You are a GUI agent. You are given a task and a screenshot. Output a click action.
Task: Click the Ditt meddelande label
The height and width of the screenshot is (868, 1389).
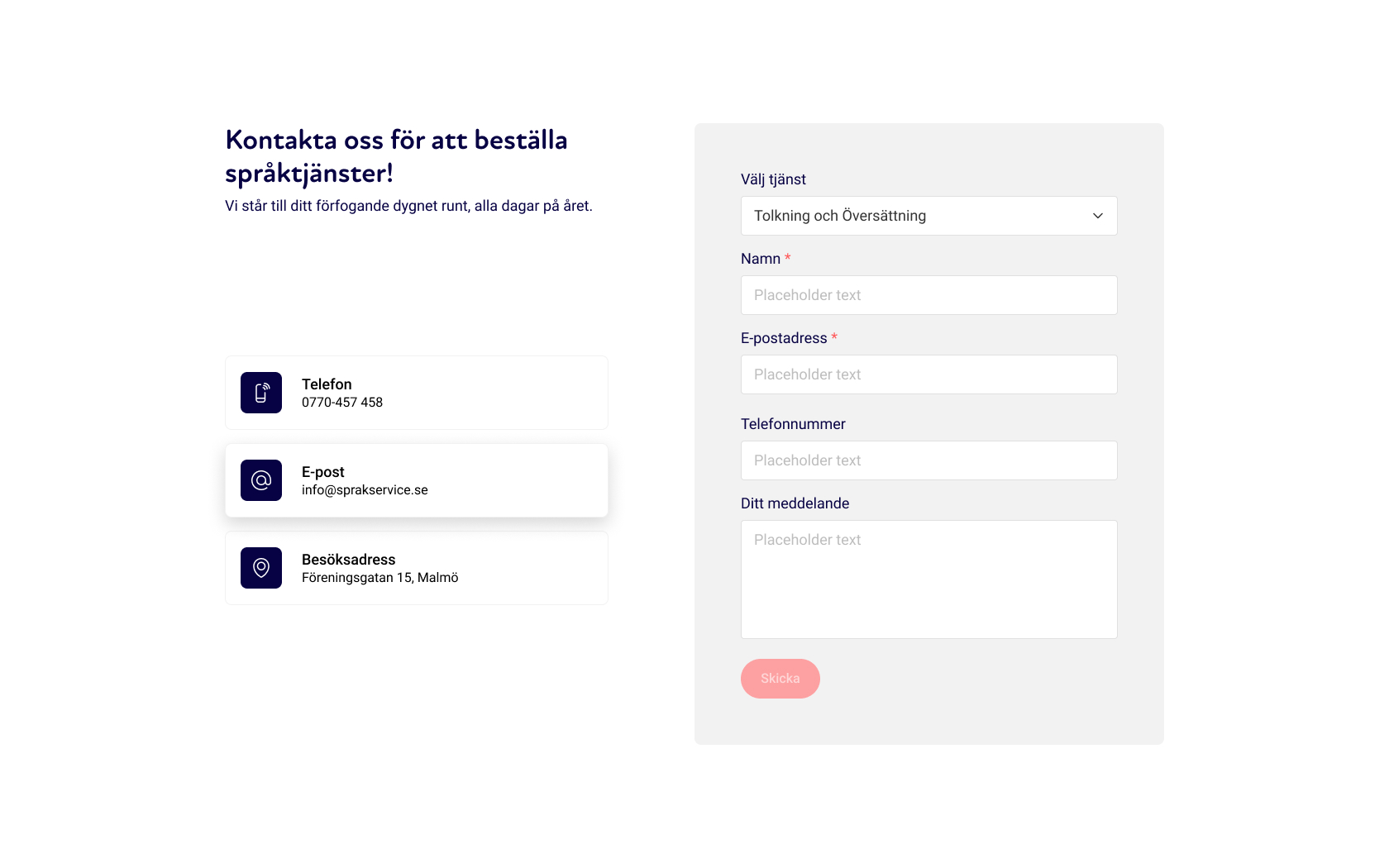point(795,503)
